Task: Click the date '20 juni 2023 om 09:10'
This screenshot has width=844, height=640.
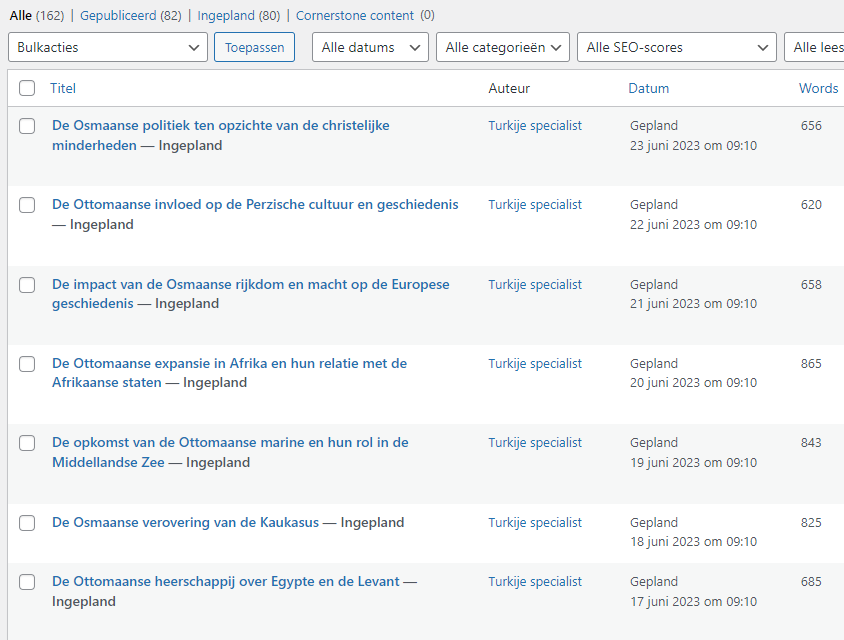Action: [x=693, y=383]
